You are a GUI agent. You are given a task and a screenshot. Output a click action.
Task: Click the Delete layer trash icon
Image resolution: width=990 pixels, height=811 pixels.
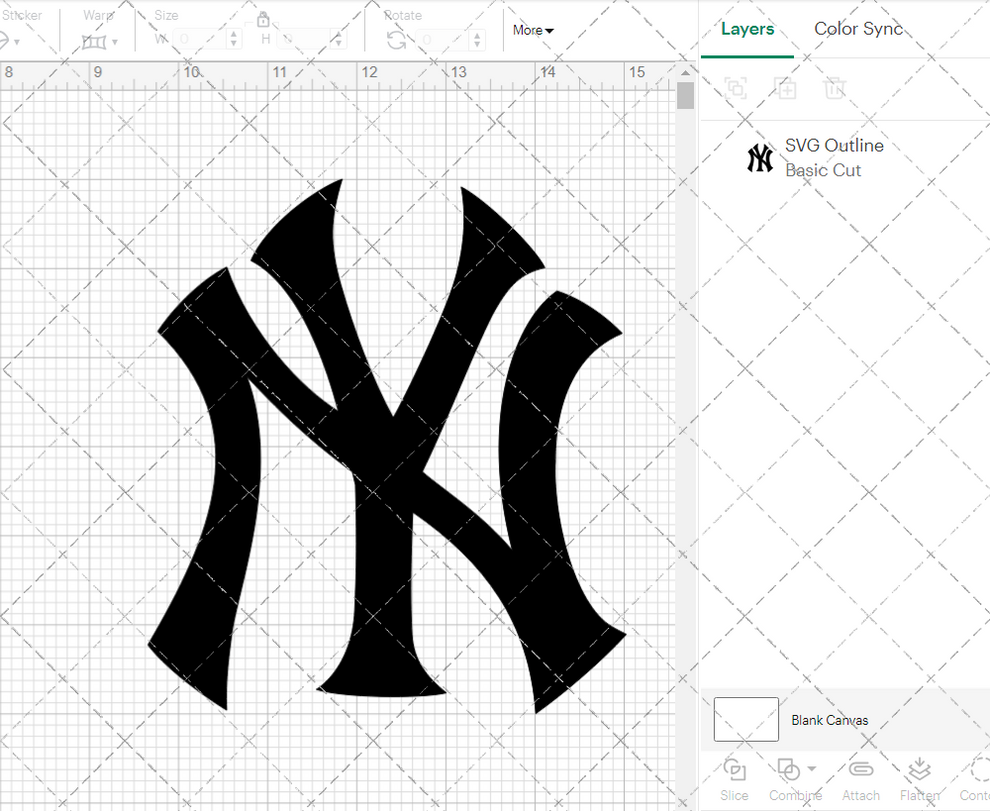click(835, 88)
